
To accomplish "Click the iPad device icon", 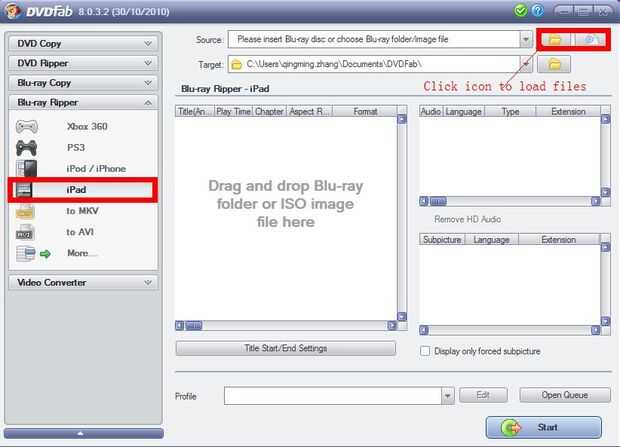I will click(23, 190).
